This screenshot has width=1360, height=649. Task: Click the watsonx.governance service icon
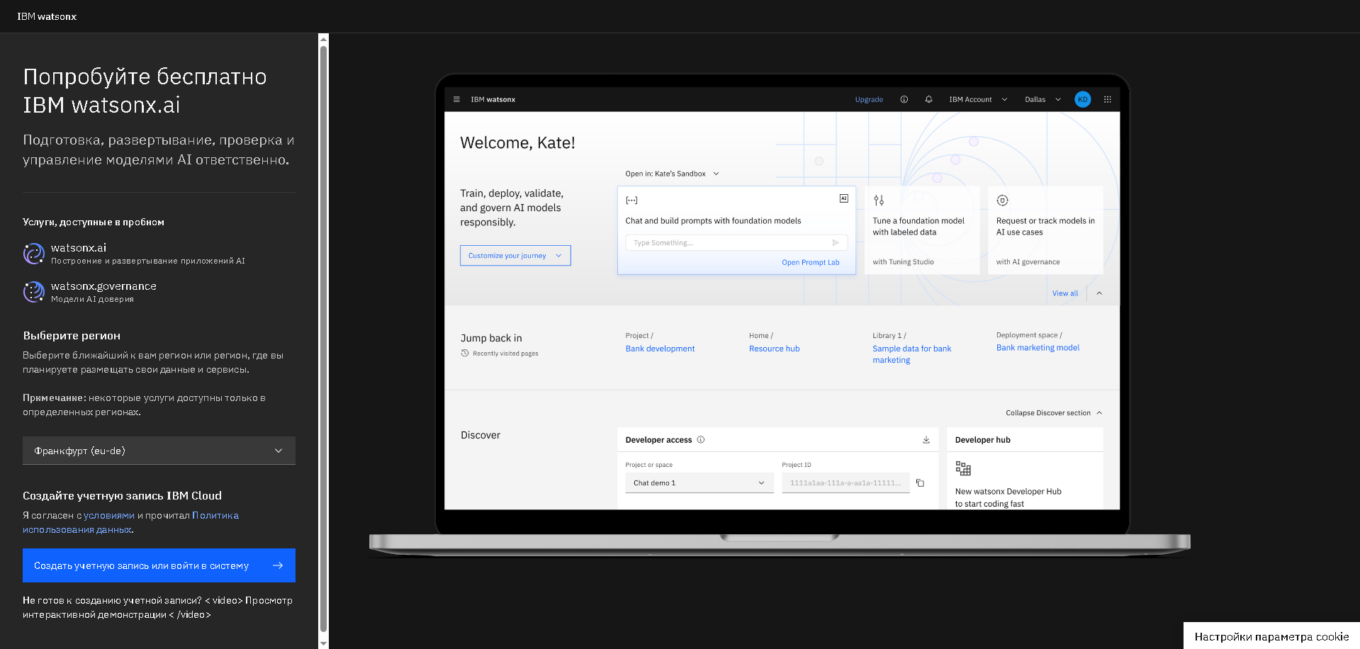click(x=34, y=291)
